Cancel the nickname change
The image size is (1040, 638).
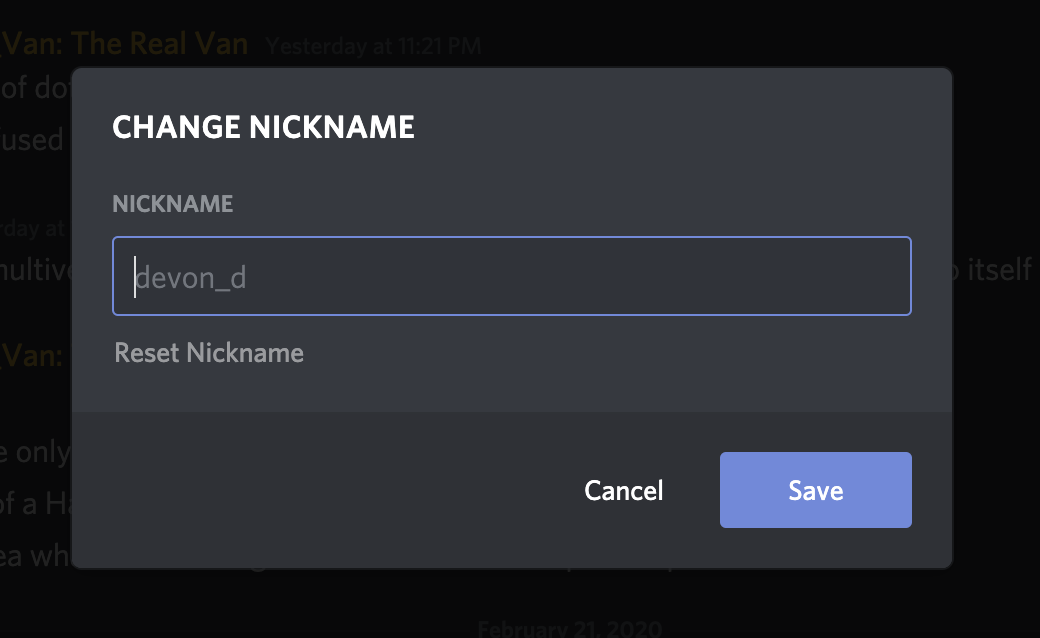(x=622, y=490)
